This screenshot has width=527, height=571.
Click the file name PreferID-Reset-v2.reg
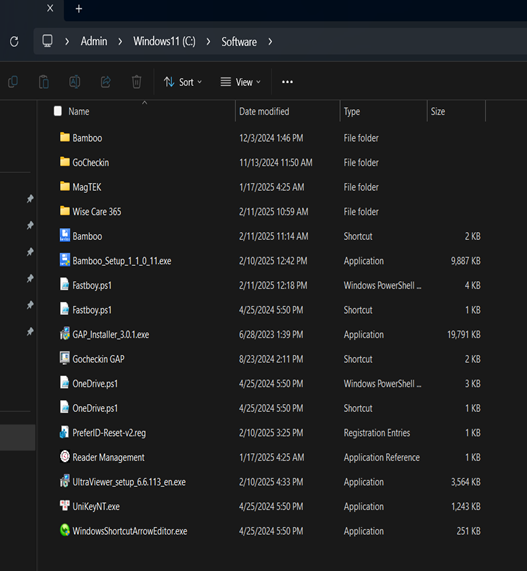pyautogui.click(x=109, y=433)
